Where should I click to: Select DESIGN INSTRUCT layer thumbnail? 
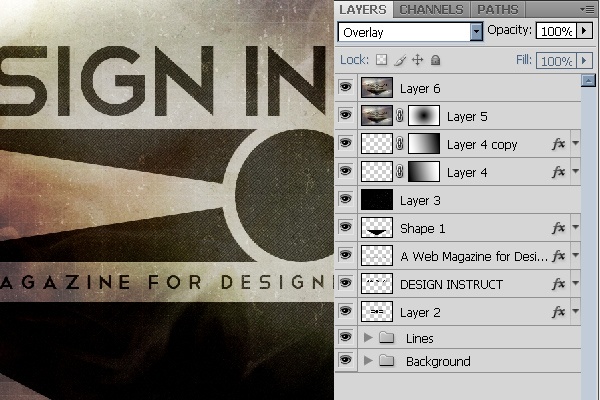tap(377, 284)
